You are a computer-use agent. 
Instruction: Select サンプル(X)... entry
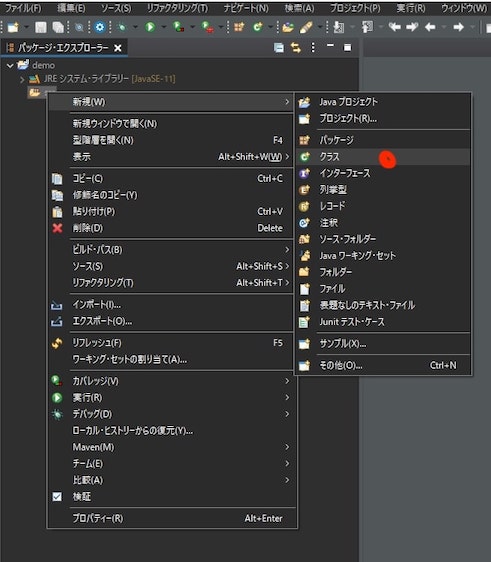383,344
